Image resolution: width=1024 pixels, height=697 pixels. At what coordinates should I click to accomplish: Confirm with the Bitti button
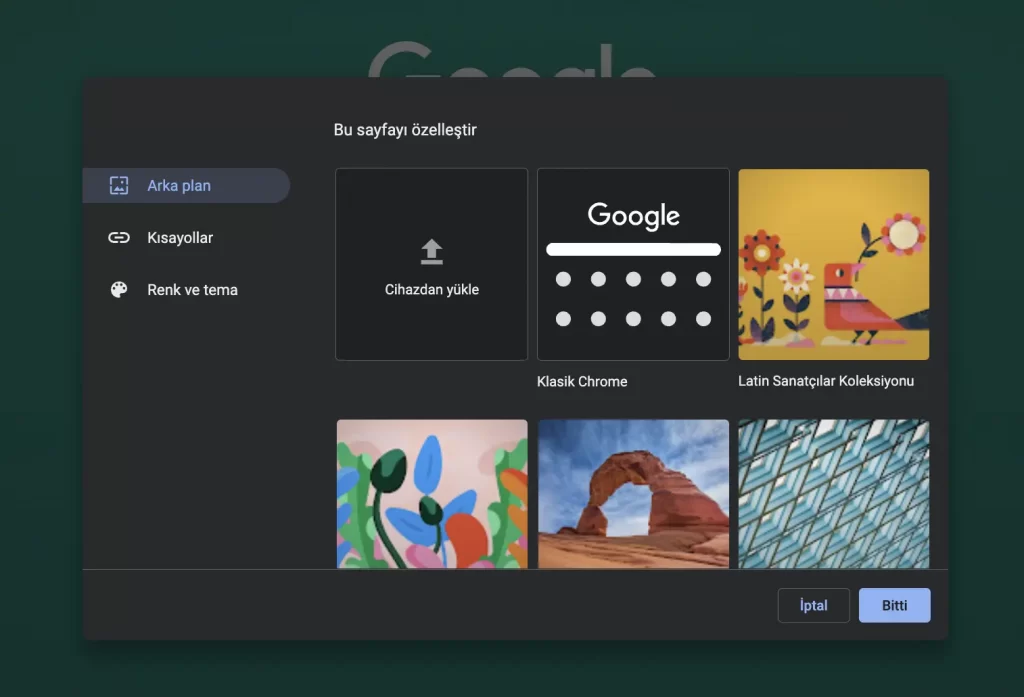894,606
